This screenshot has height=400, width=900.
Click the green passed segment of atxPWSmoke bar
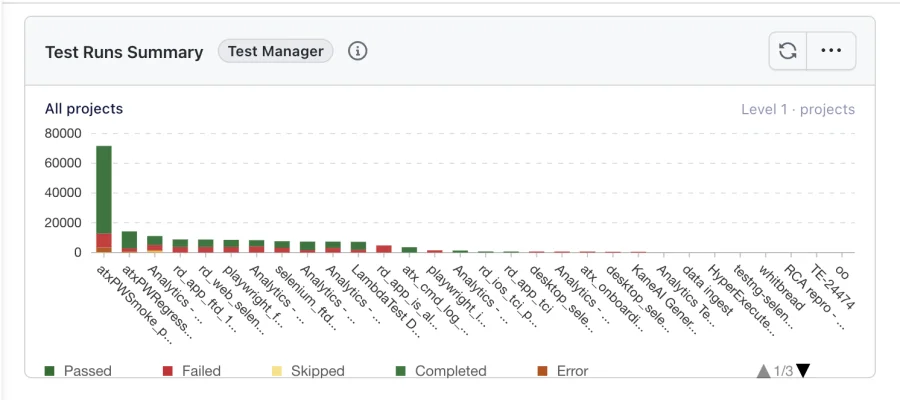104,189
